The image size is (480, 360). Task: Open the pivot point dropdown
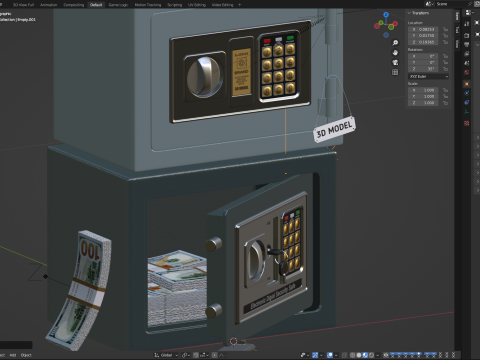185,355
